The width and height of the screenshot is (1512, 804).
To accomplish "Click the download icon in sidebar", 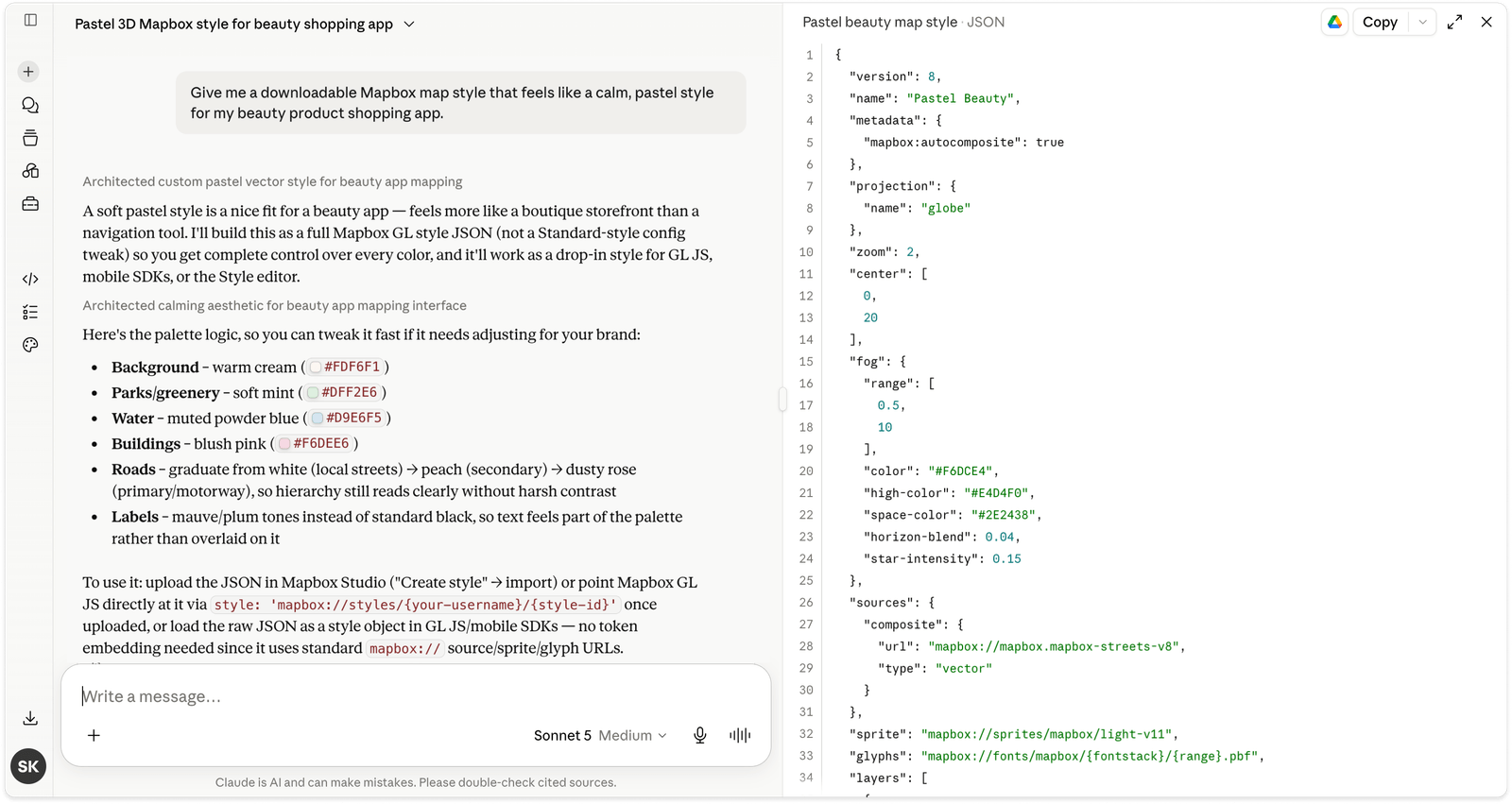I will (x=30, y=719).
